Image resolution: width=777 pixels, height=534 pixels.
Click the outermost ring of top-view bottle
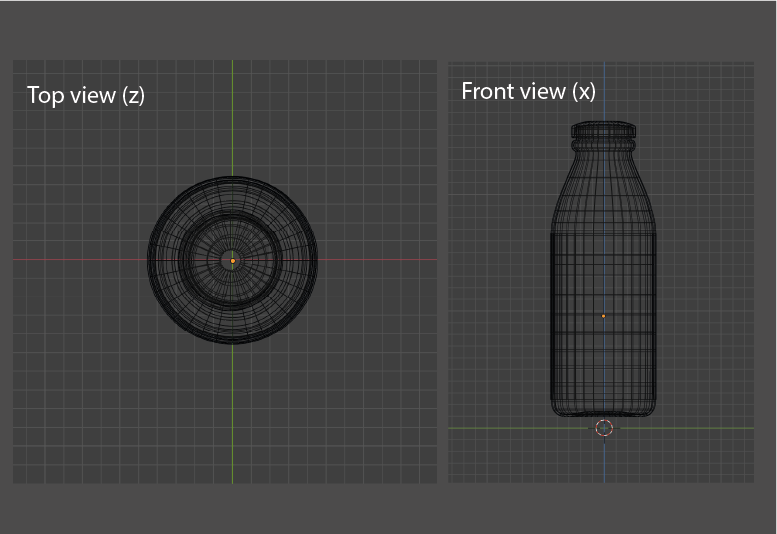click(152, 261)
